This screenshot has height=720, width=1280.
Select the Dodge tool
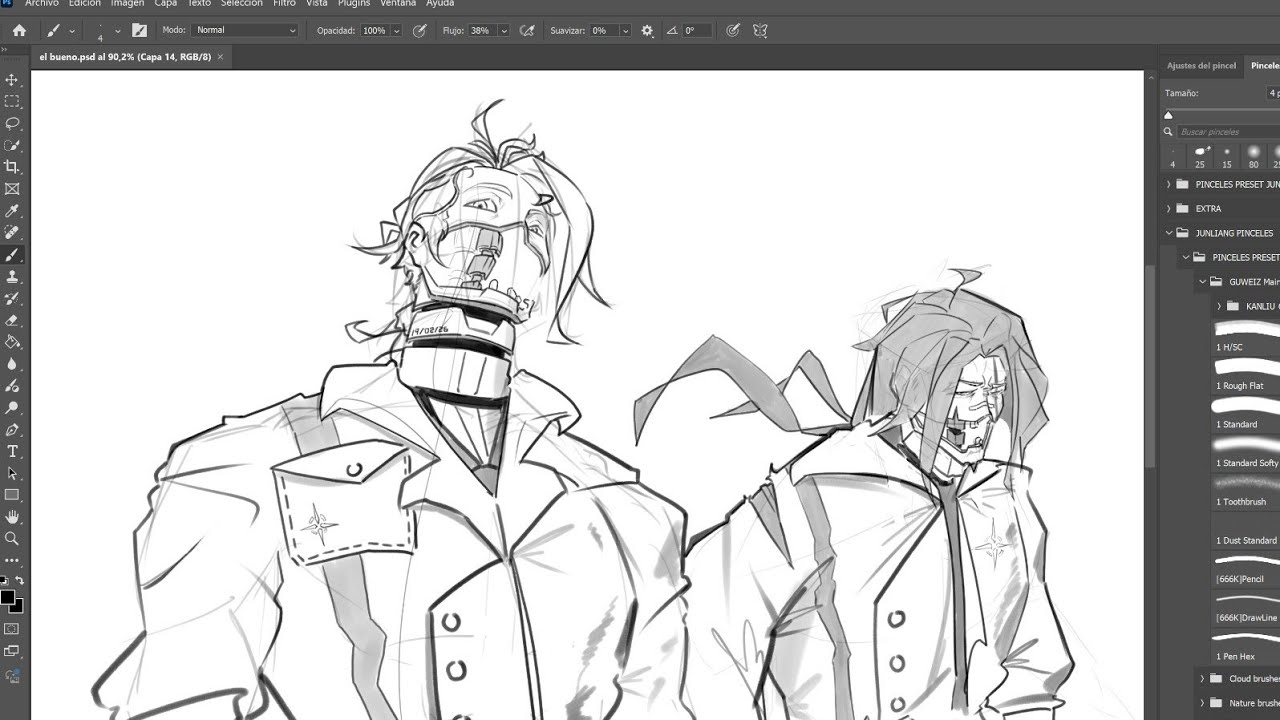tap(12, 408)
